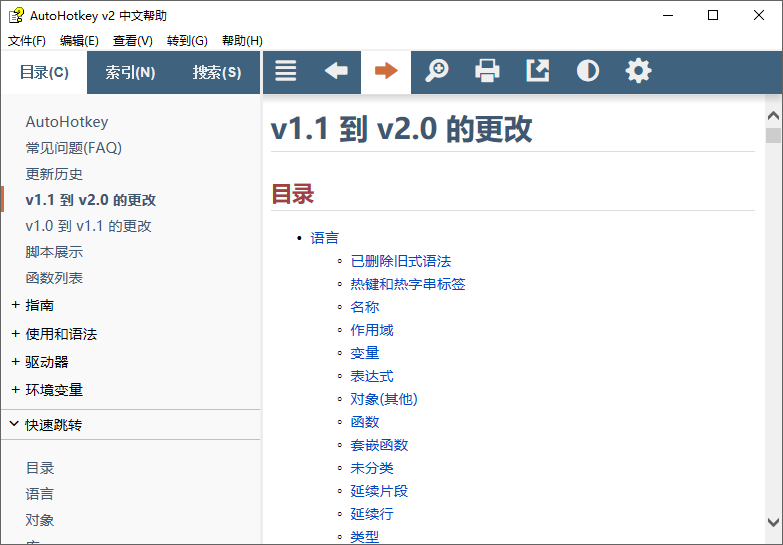Click the 语言 link in page contents

pyautogui.click(x=325, y=238)
